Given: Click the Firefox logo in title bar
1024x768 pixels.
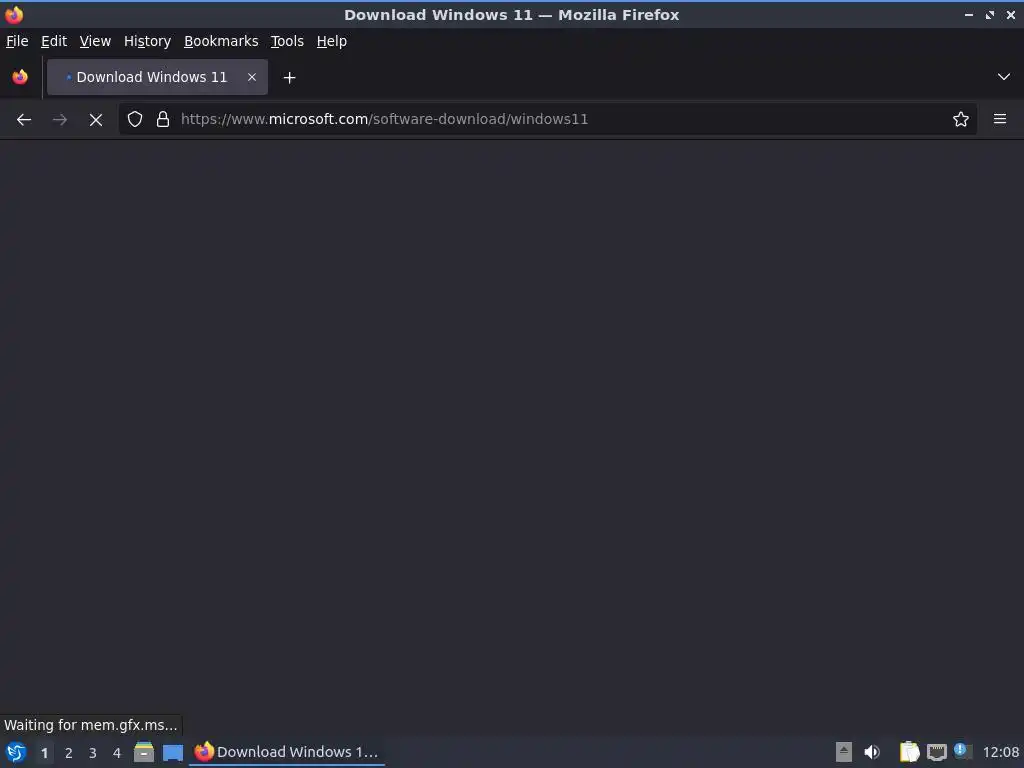Looking at the screenshot, I should tap(14, 14).
